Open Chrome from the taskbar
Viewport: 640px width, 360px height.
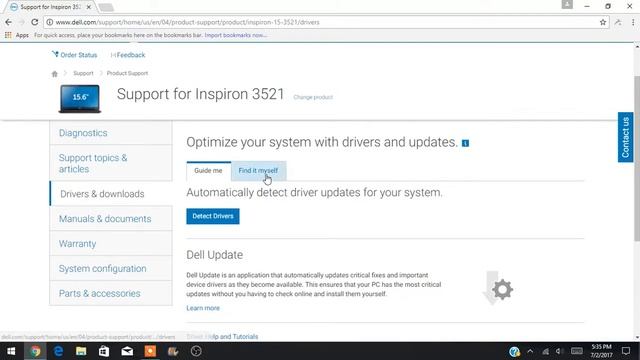(35, 351)
